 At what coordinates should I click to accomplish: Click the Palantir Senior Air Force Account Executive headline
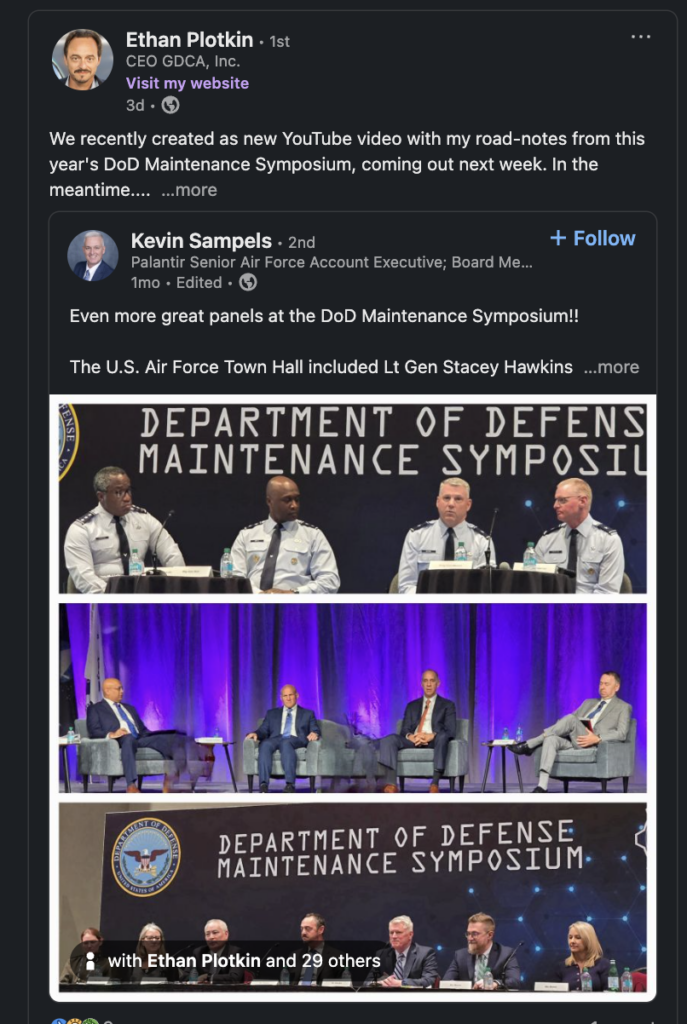point(332,263)
